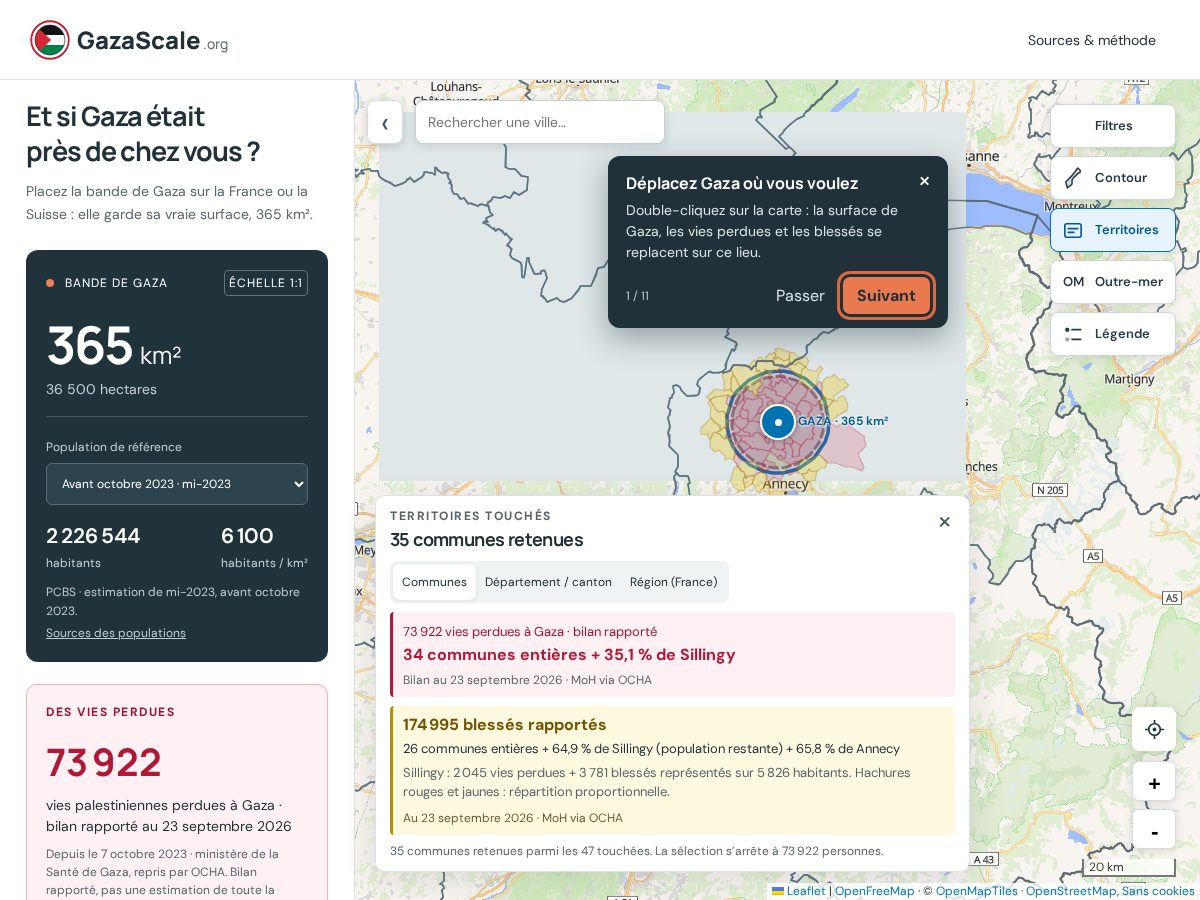Image resolution: width=1200 pixels, height=900 pixels.
Task: Click the blue Gaza center marker
Action: click(x=778, y=422)
